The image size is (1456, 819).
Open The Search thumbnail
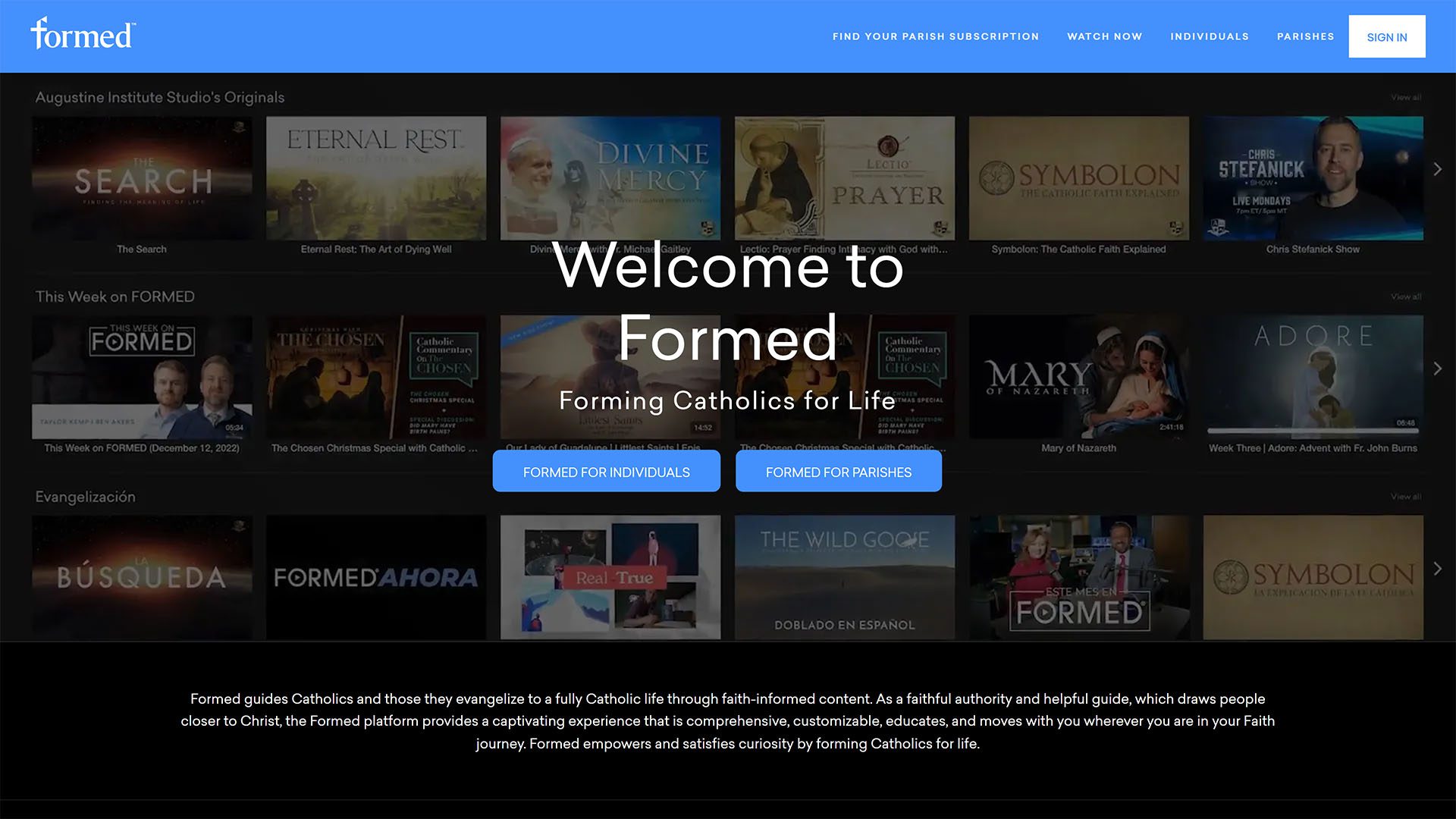coord(142,178)
